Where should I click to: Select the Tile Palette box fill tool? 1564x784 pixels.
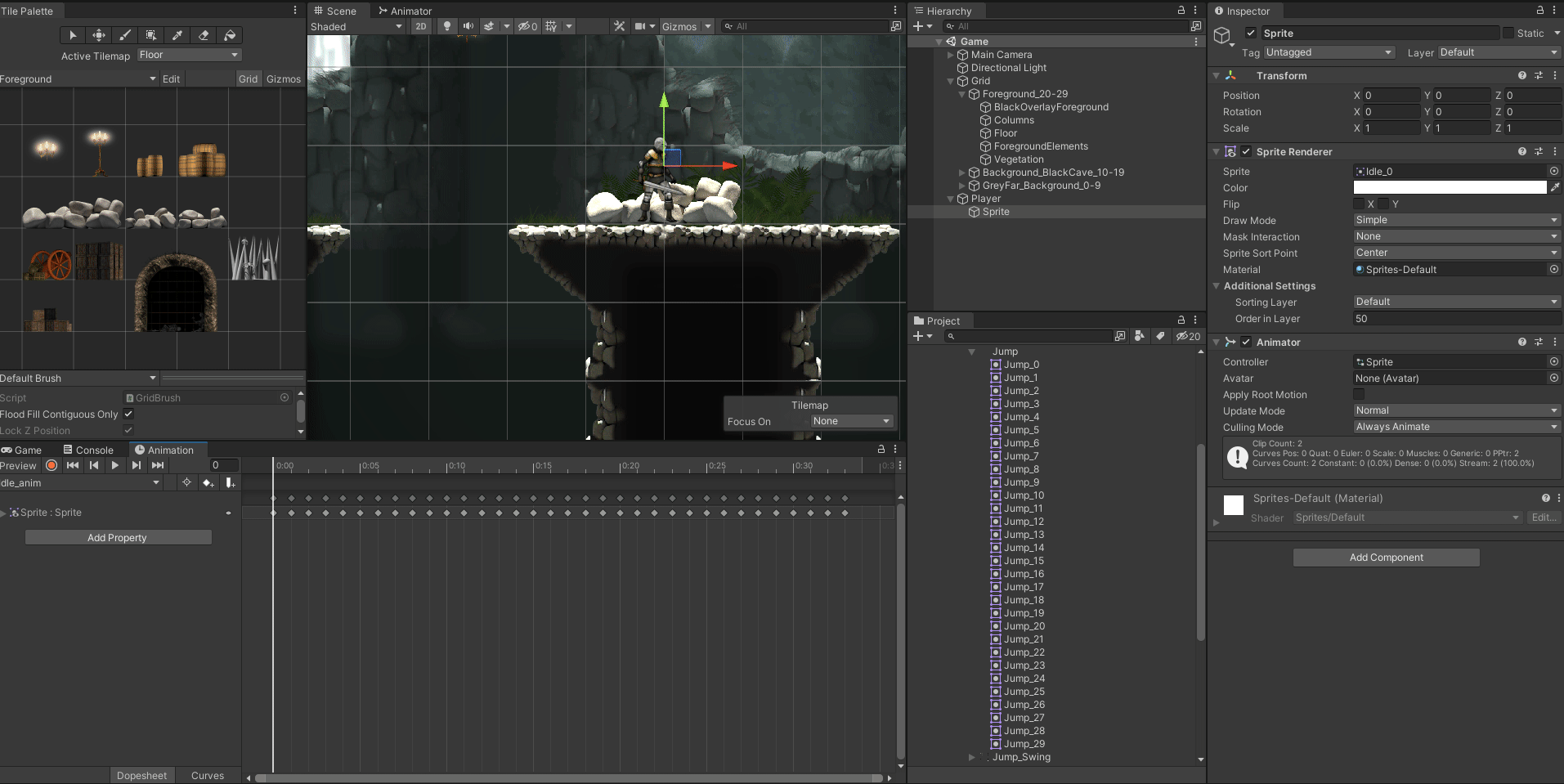pyautogui.click(x=151, y=35)
